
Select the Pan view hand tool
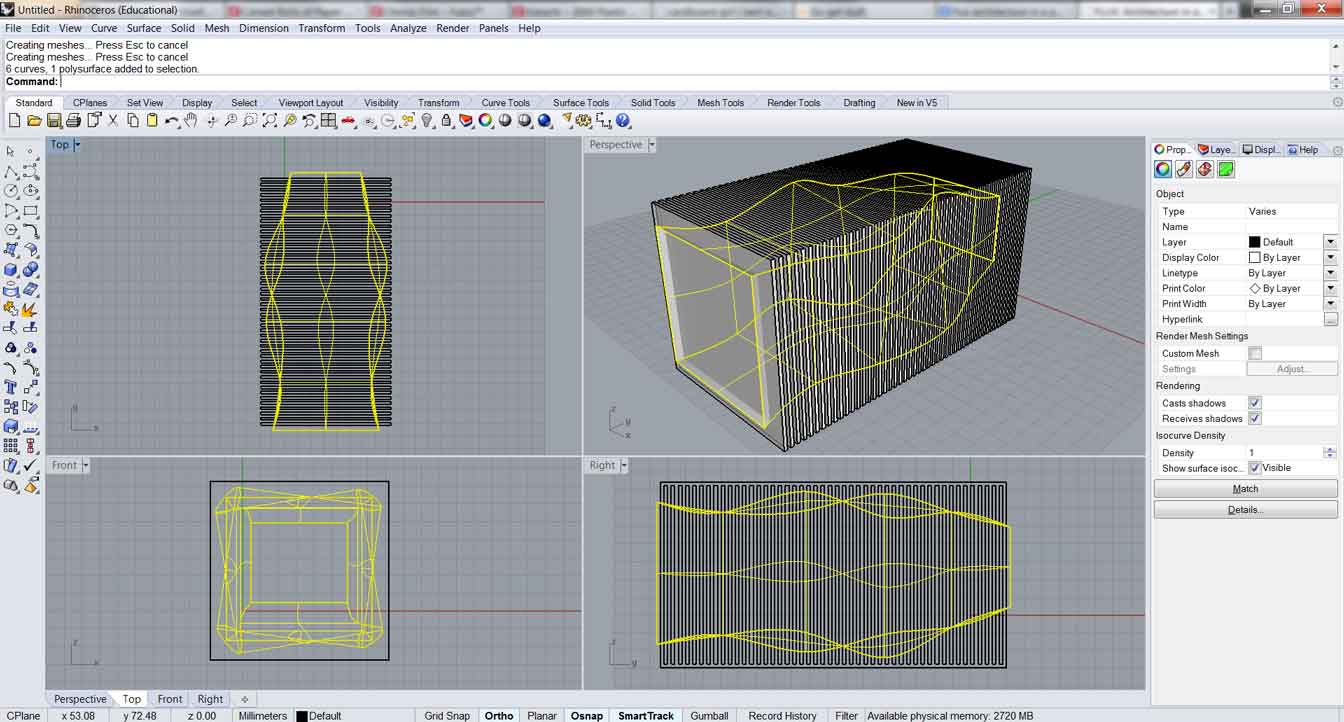(x=191, y=121)
